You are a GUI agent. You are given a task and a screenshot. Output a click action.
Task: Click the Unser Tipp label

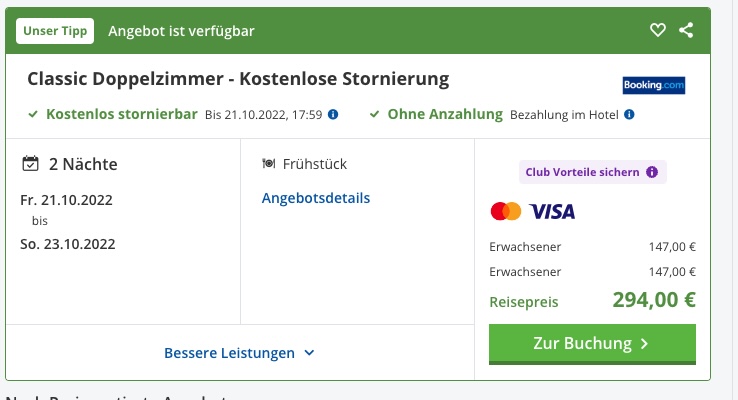55,31
